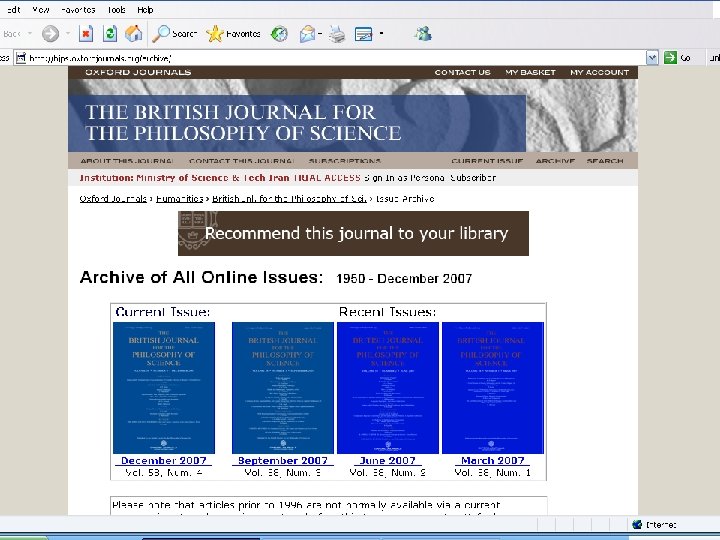Screen dimensions: 720x540
Task: Click the journal title header banner
Action: tap(297, 123)
